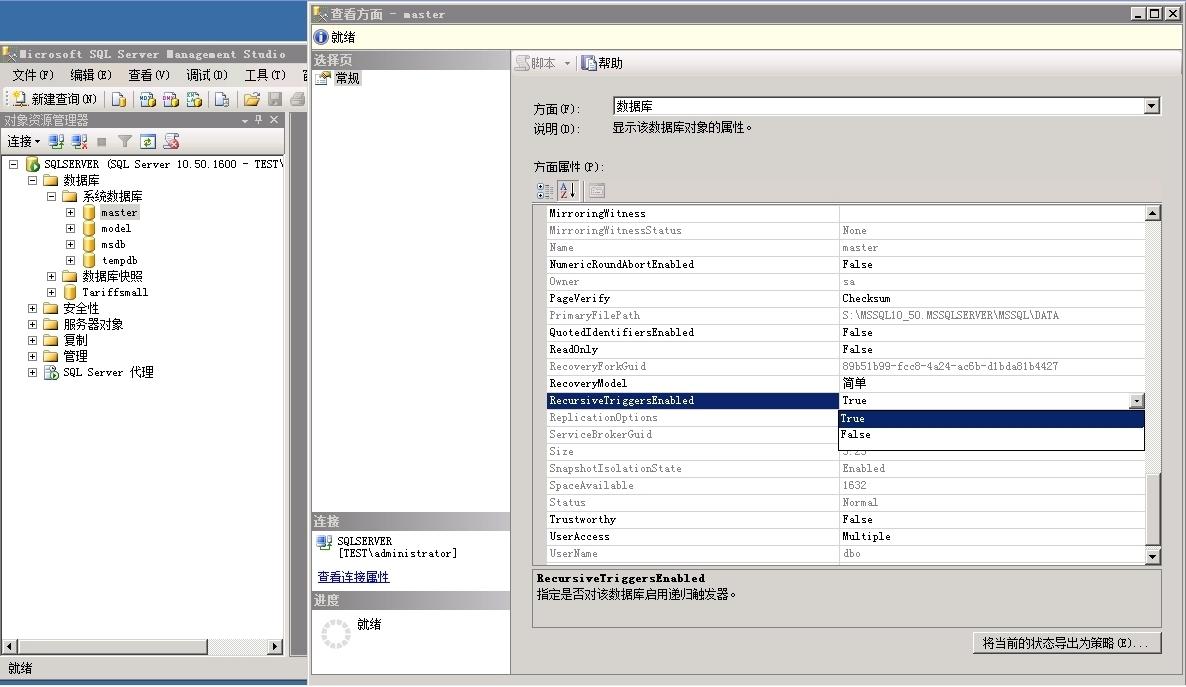Click the new file icon beside 新建查询
This screenshot has width=1186, height=687.
(119, 99)
